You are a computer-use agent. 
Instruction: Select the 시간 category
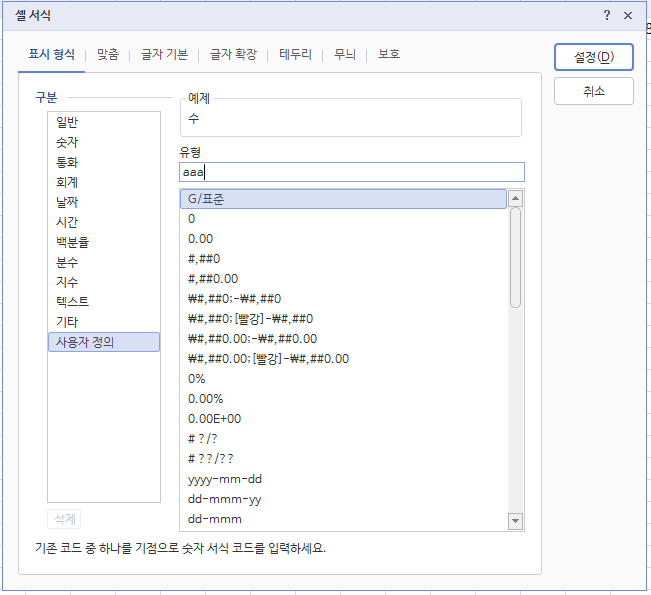[104, 222]
